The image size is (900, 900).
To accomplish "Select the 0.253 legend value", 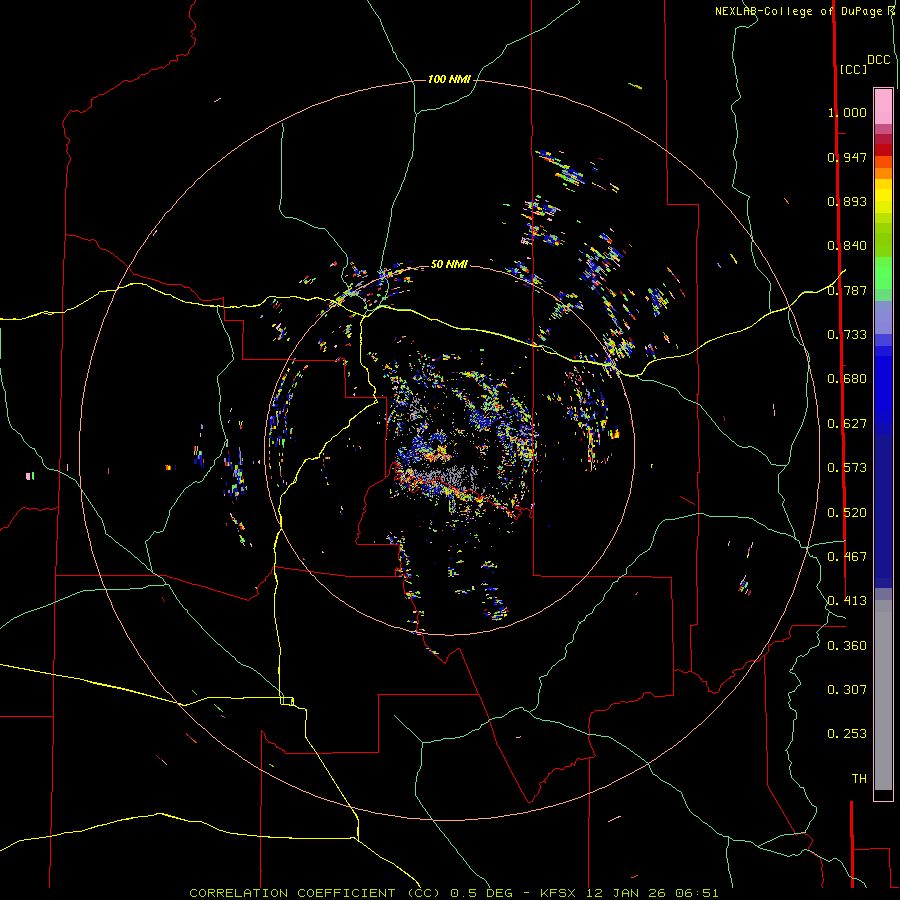I will point(847,734).
